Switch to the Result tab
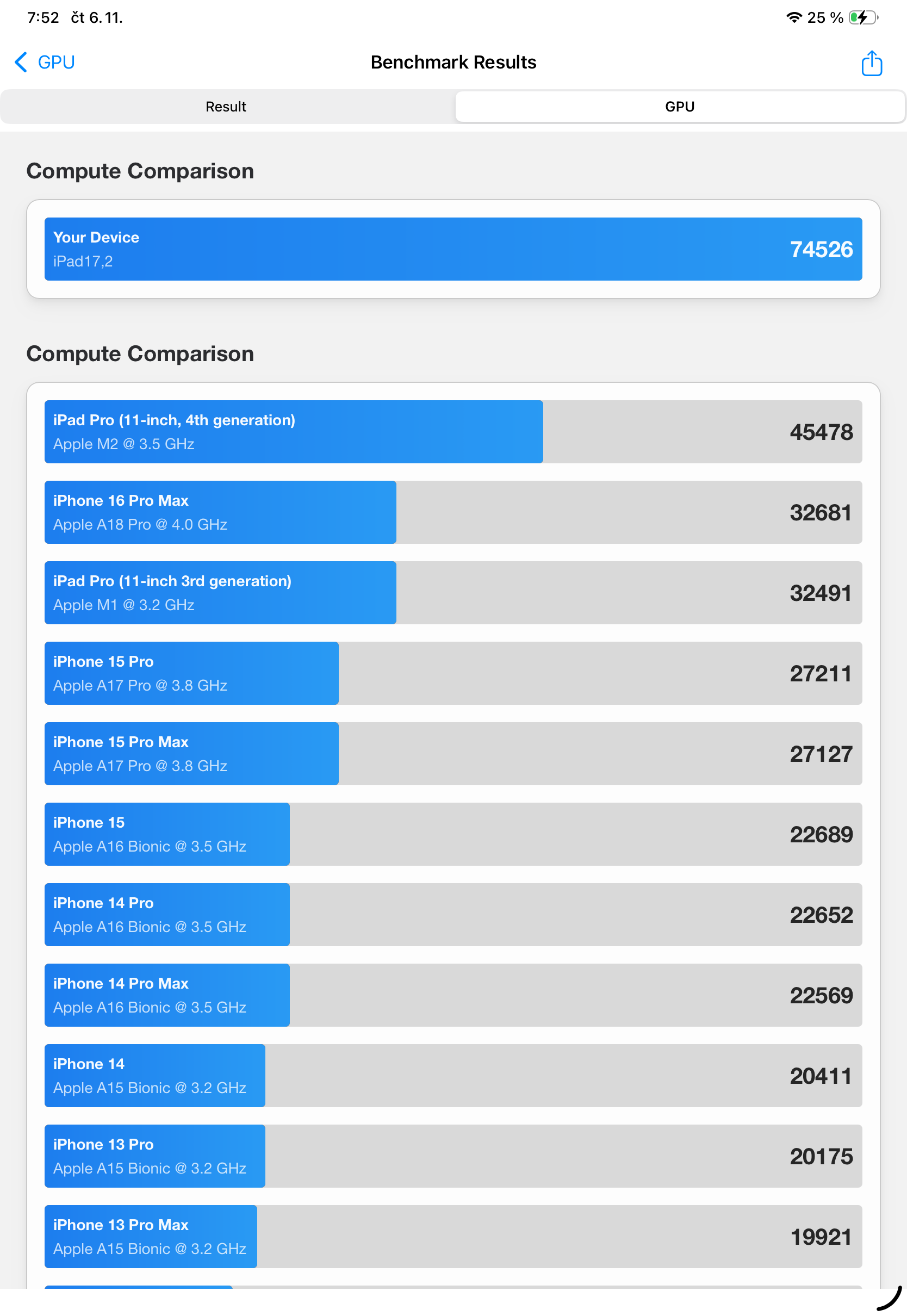The image size is (907, 1316). coord(226,107)
